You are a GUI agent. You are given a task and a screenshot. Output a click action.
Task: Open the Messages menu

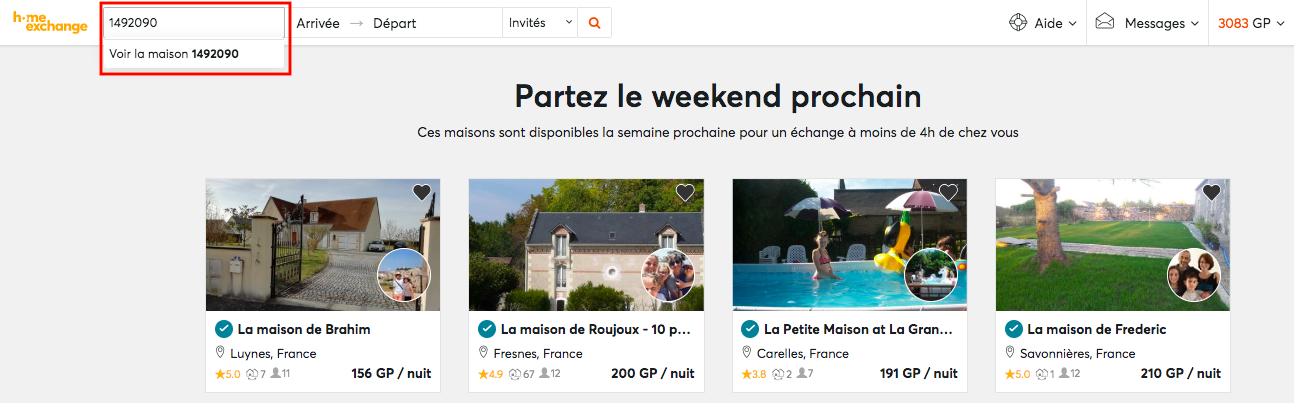pos(1161,23)
